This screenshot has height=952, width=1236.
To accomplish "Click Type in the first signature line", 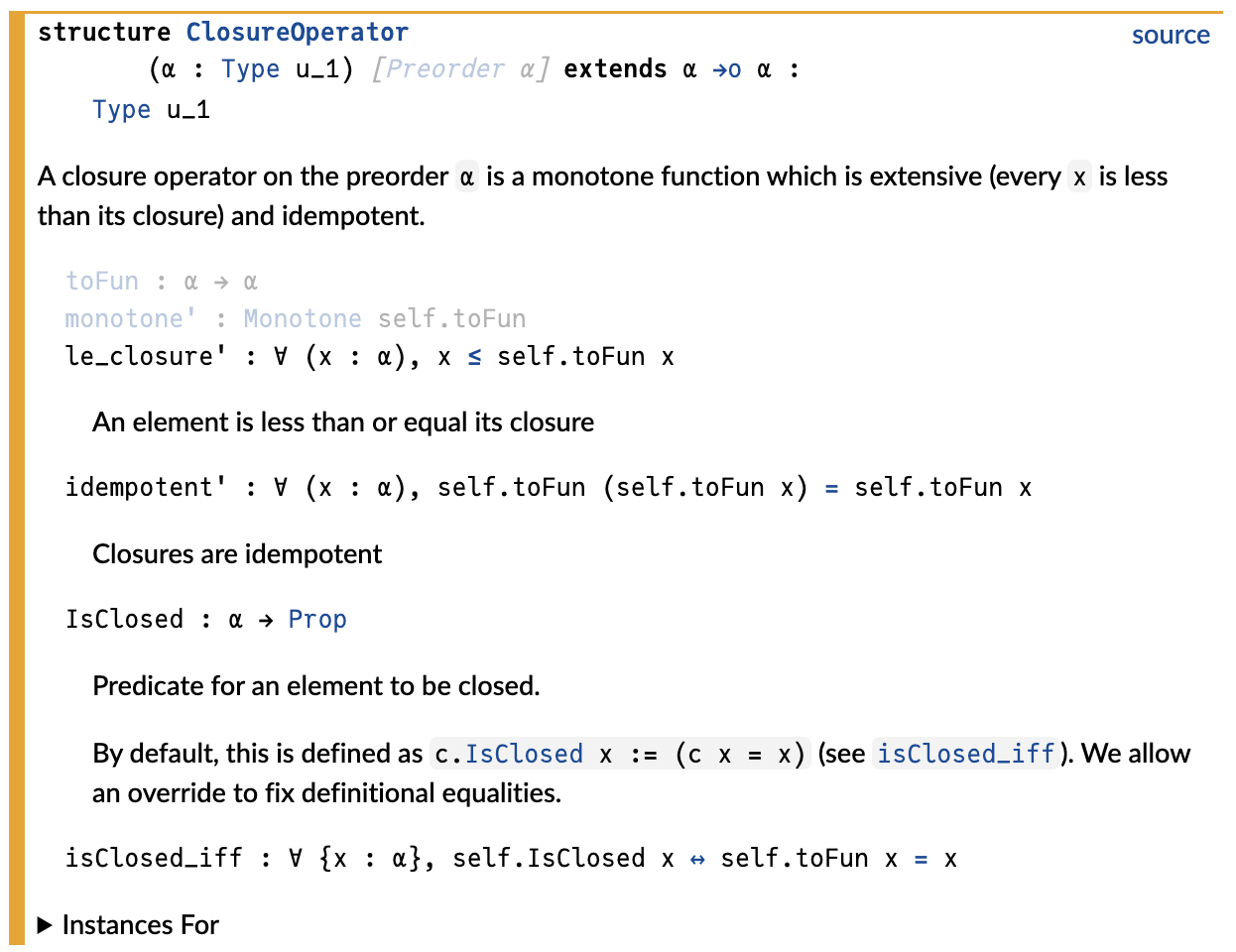I will click(x=250, y=68).
